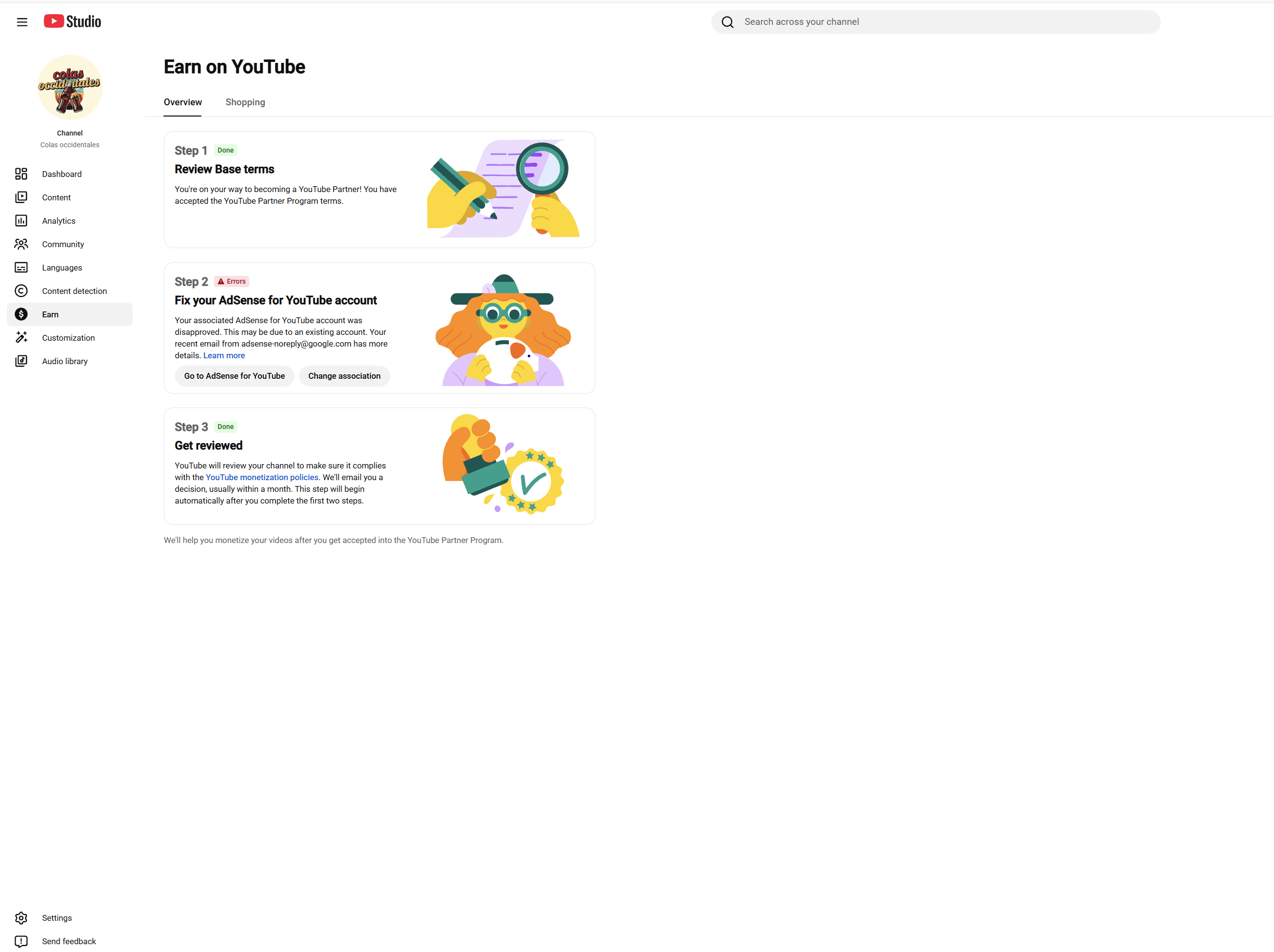Click Go to AdSense for YouTube button

tap(235, 376)
